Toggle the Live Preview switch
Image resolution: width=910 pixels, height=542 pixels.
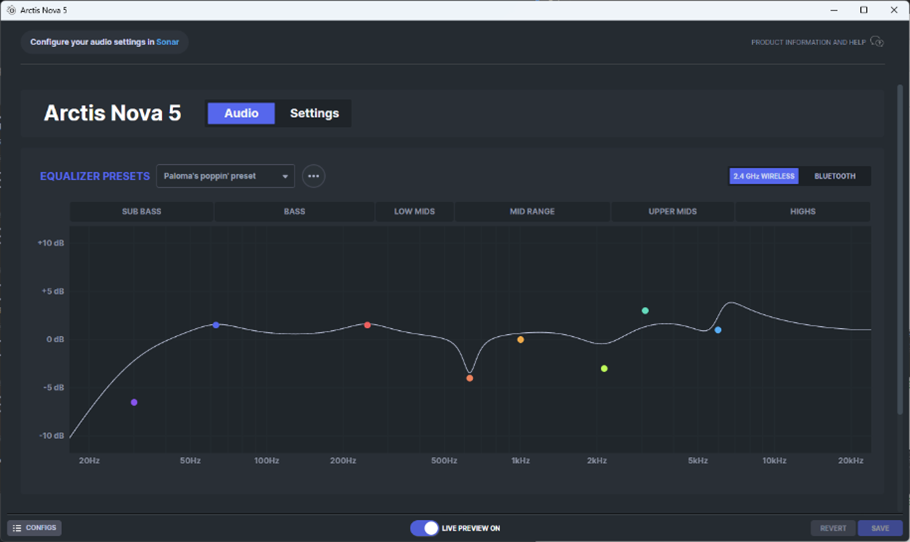424,528
